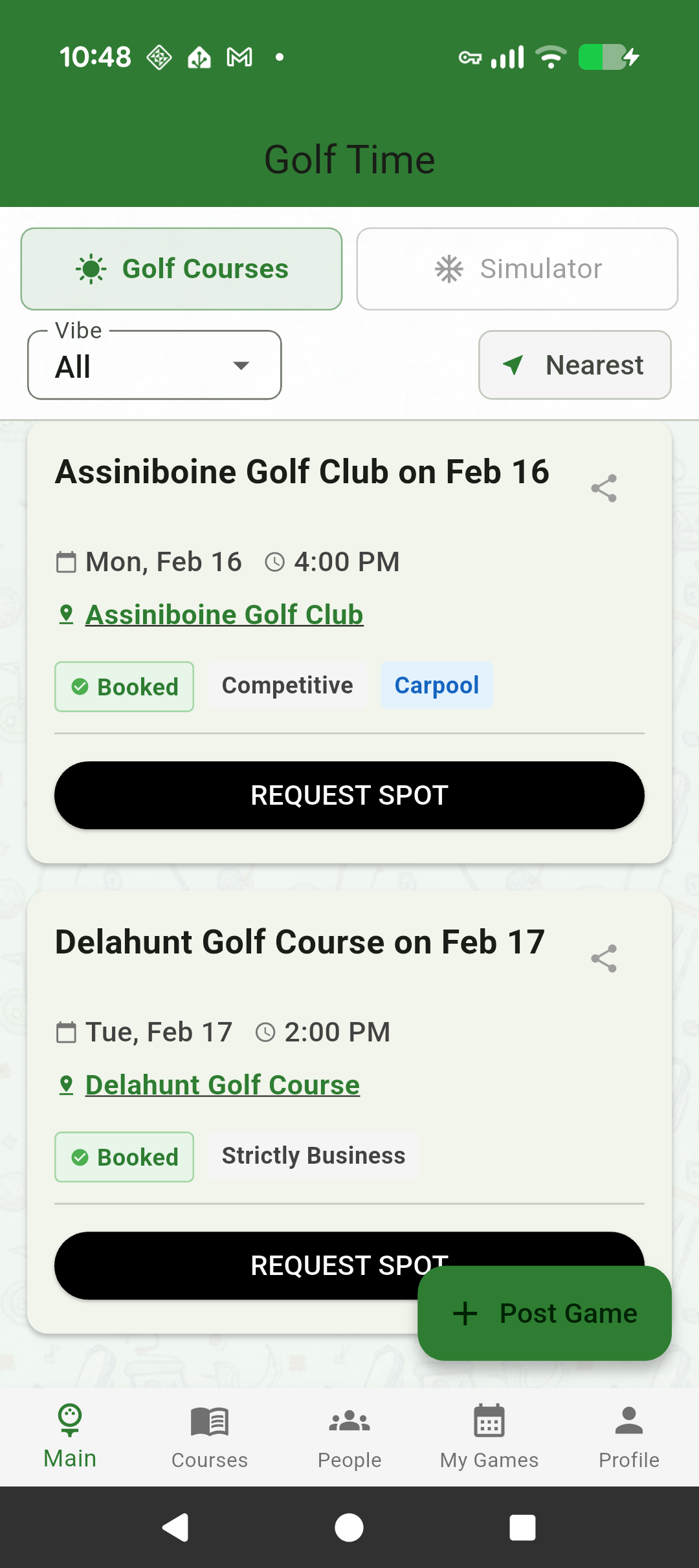Open the Vibe dropdown
The width and height of the screenshot is (699, 1568).
click(x=154, y=366)
